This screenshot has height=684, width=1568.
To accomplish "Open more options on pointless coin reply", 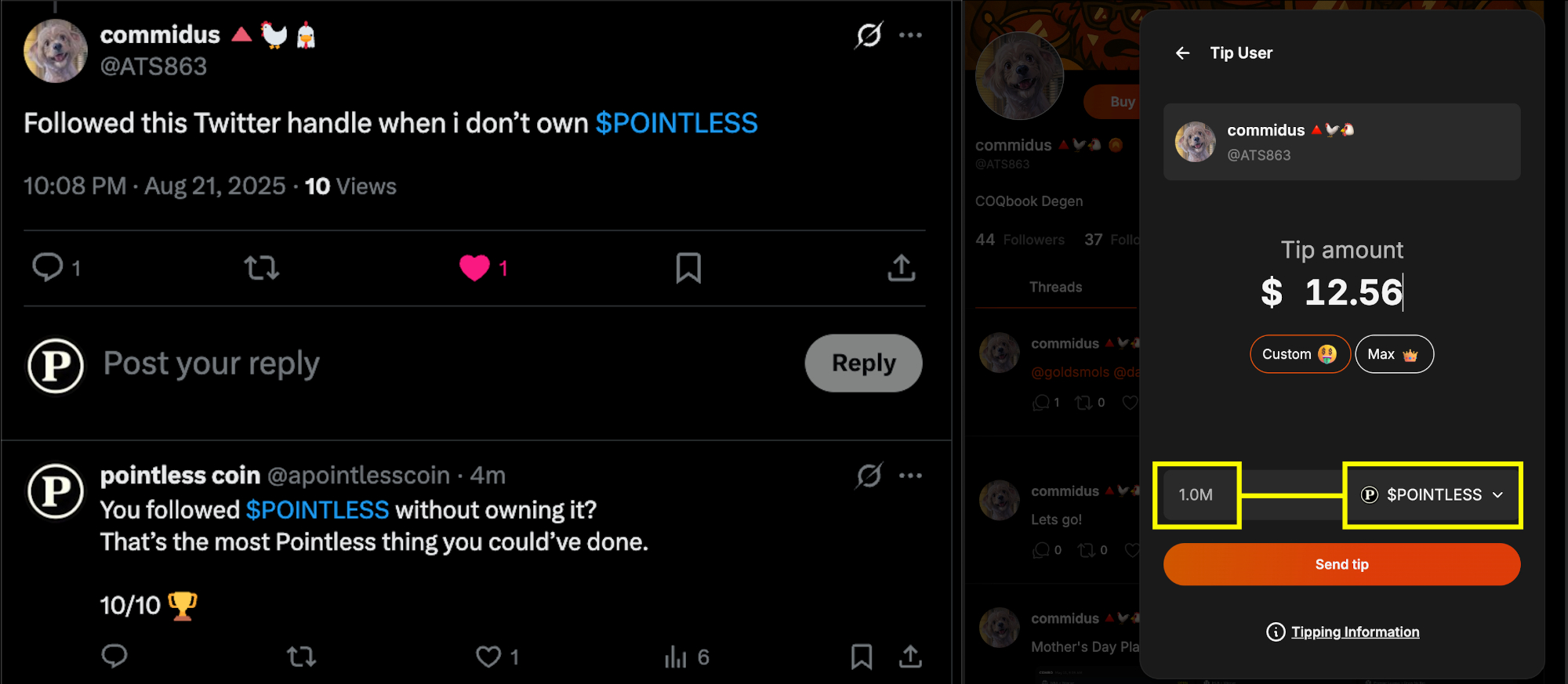I will (x=910, y=476).
